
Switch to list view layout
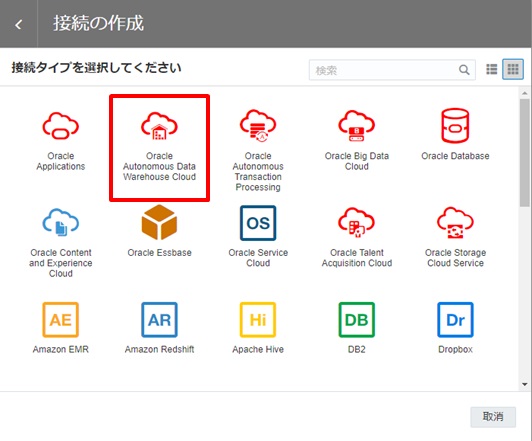(x=492, y=69)
